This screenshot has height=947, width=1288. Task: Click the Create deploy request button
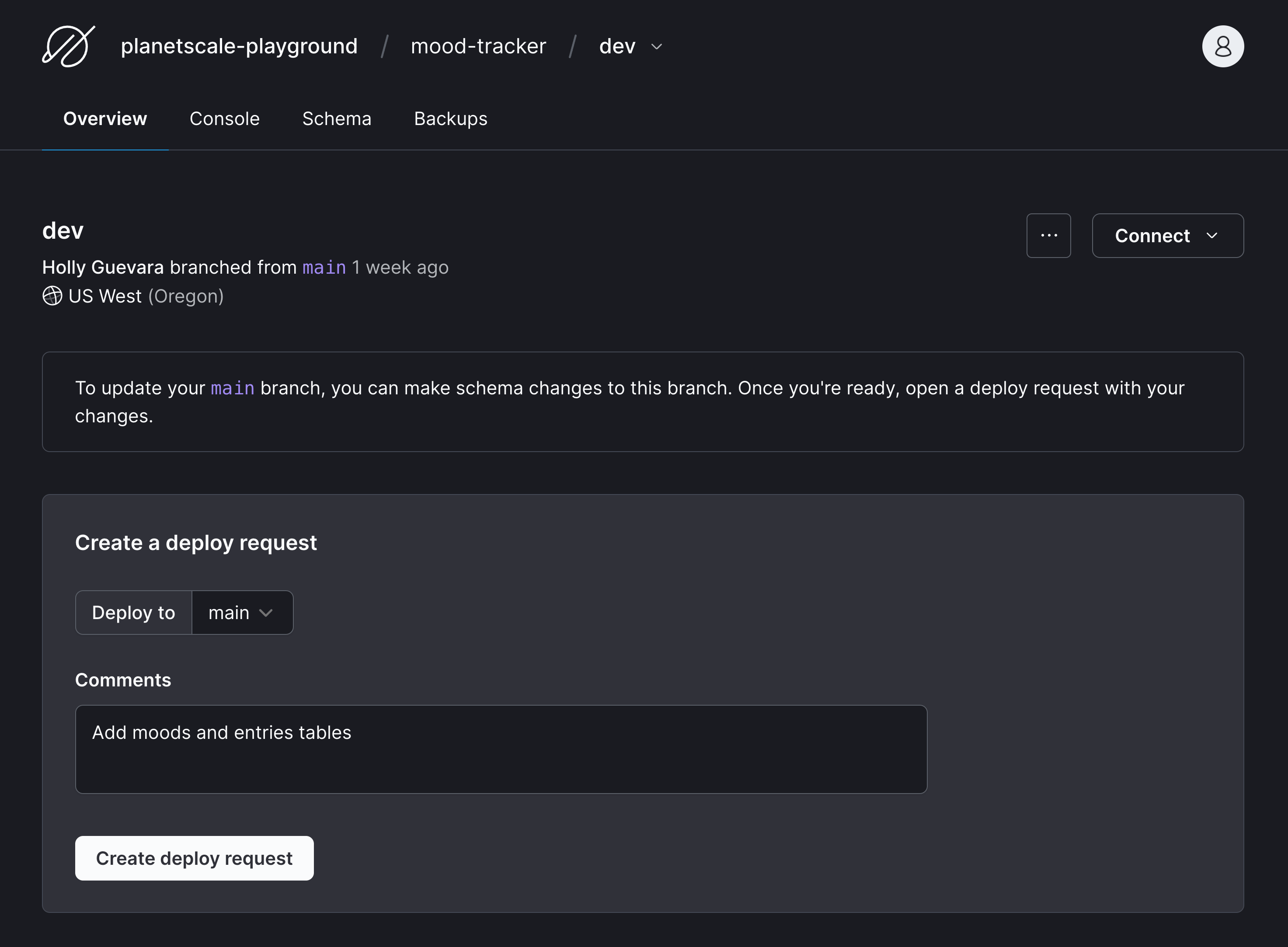194,858
